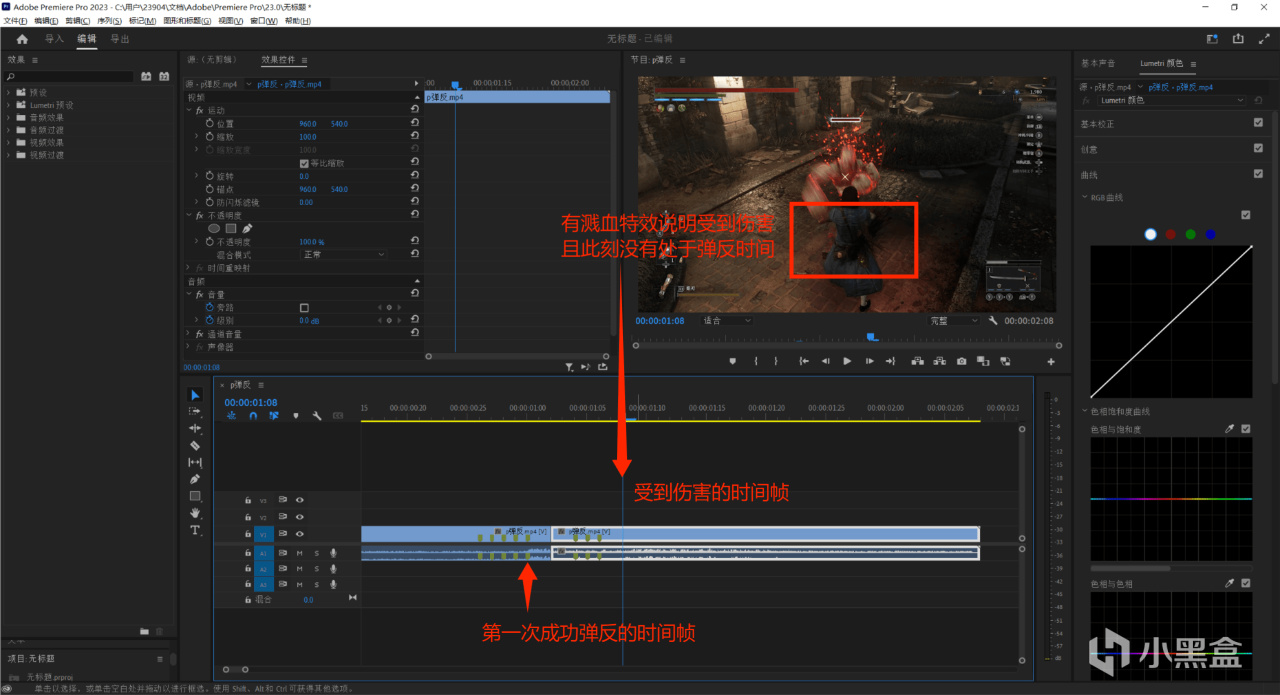Reset the Position parameter
Image resolution: width=1280 pixels, height=695 pixels.
click(x=415, y=123)
